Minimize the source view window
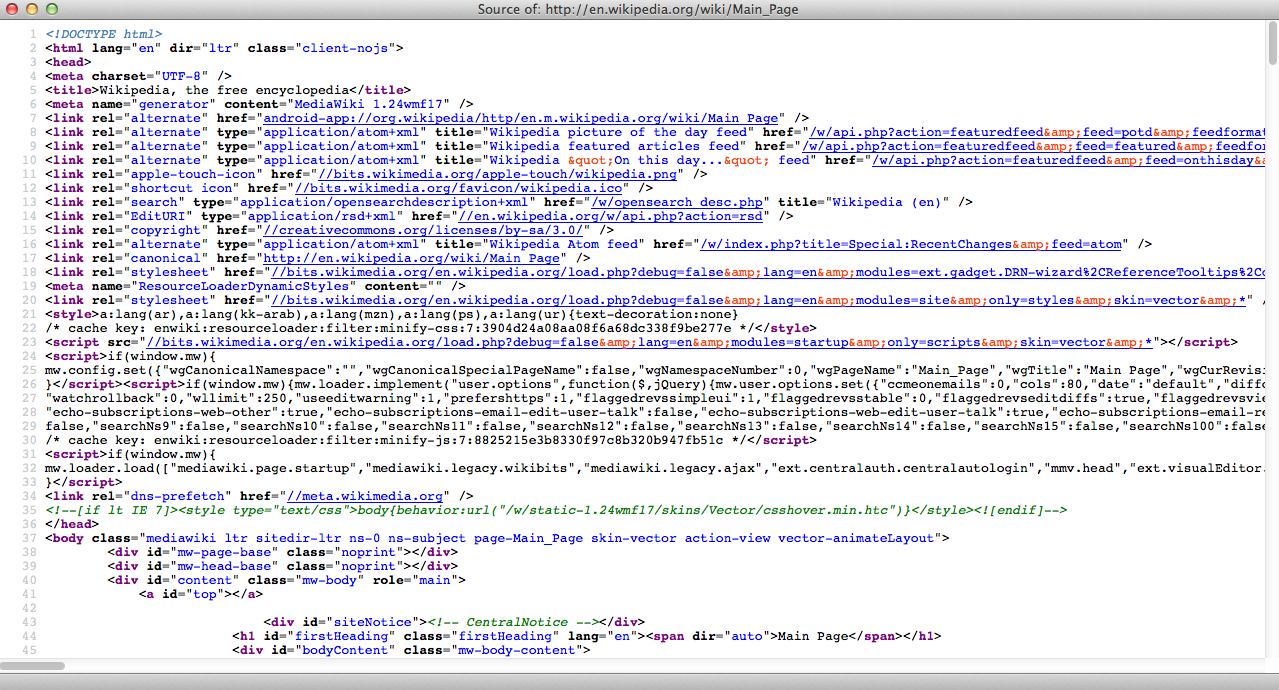This screenshot has width=1279, height=690. tap(31, 9)
